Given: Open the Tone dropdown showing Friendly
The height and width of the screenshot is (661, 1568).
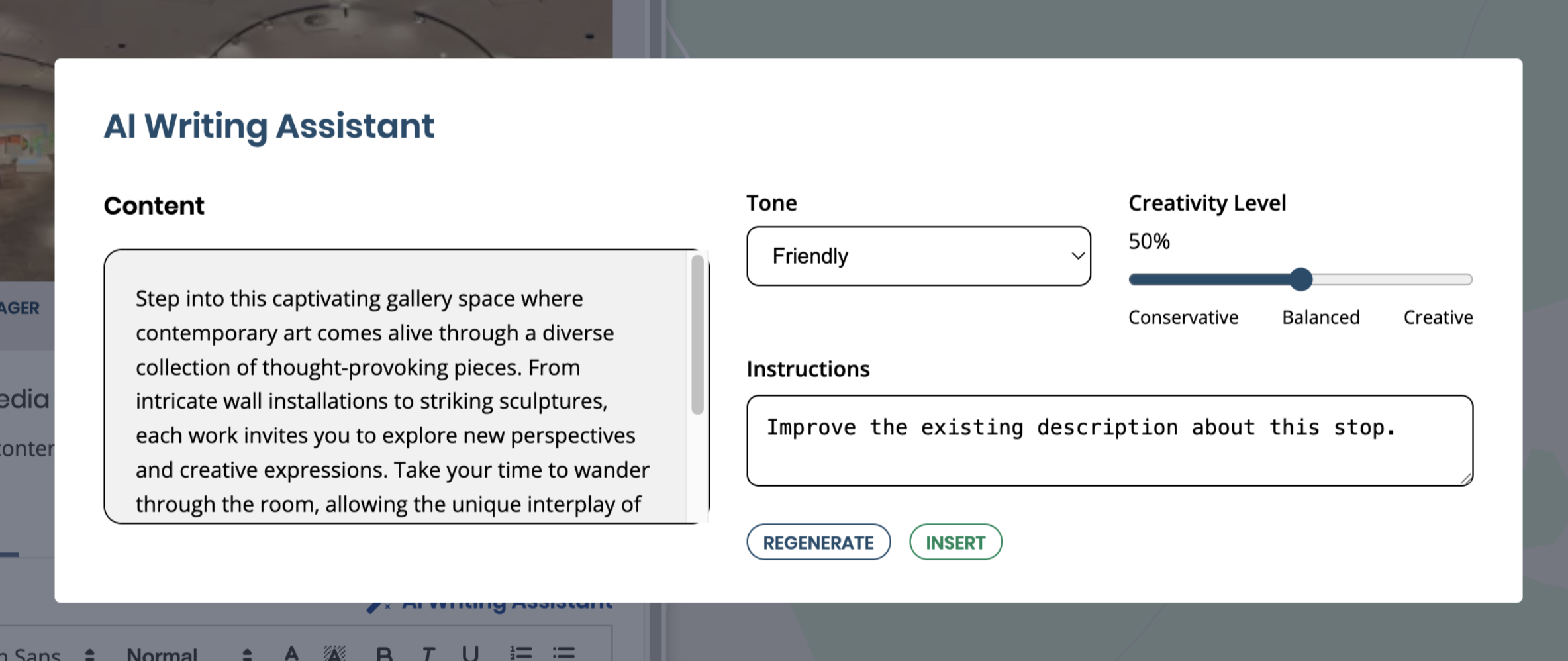Looking at the screenshot, I should coord(918,256).
